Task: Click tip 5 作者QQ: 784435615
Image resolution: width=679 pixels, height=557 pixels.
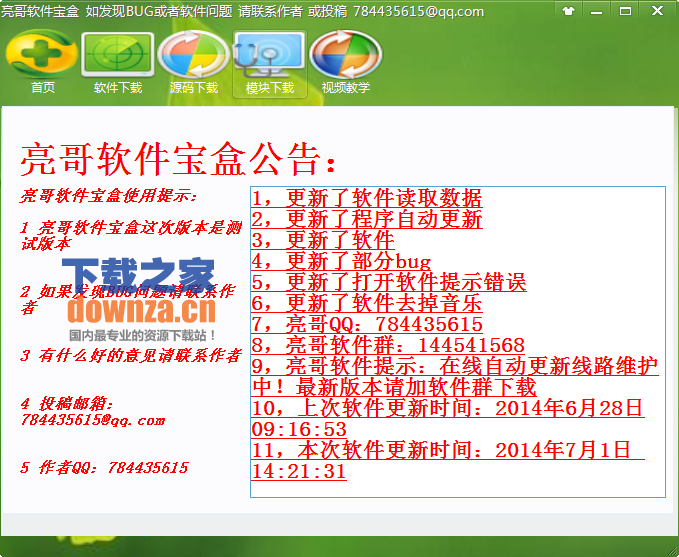Action: point(104,468)
